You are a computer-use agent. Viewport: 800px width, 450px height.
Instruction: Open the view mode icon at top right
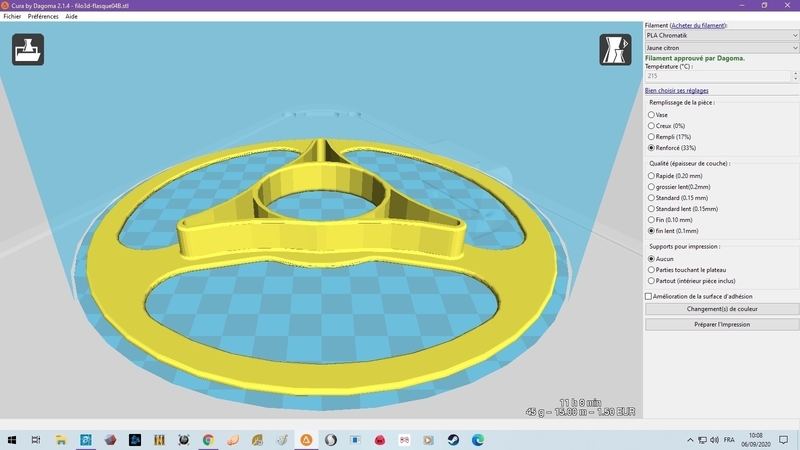[x=615, y=49]
